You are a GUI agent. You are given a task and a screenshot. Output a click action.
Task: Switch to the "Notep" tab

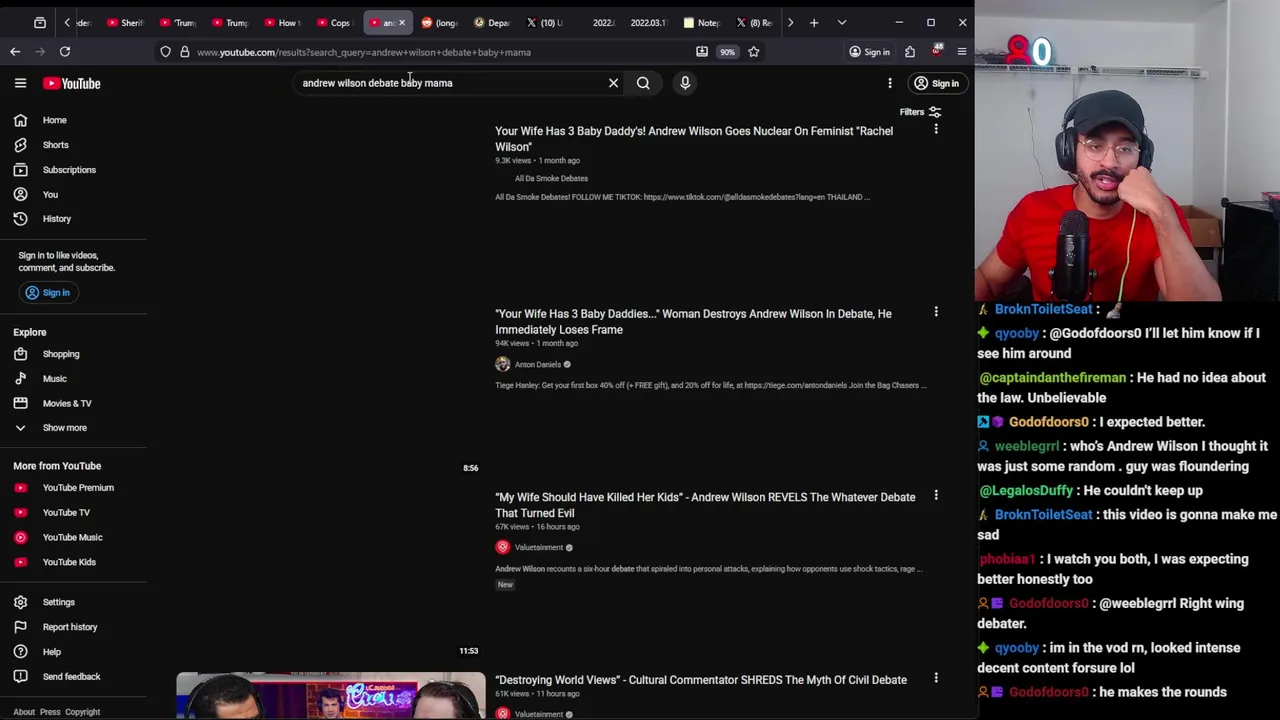tap(702, 23)
